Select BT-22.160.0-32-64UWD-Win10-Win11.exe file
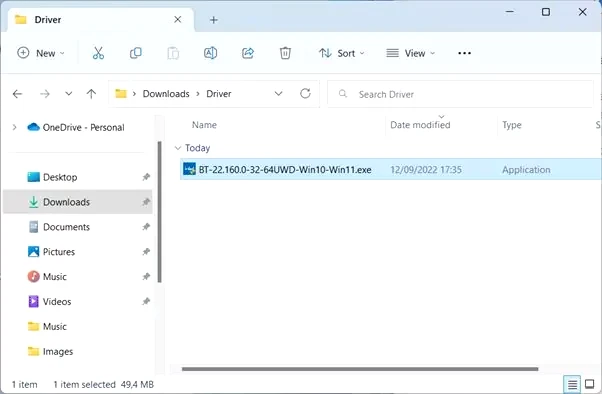This screenshot has width=602, height=394. pyautogui.click(x=285, y=170)
